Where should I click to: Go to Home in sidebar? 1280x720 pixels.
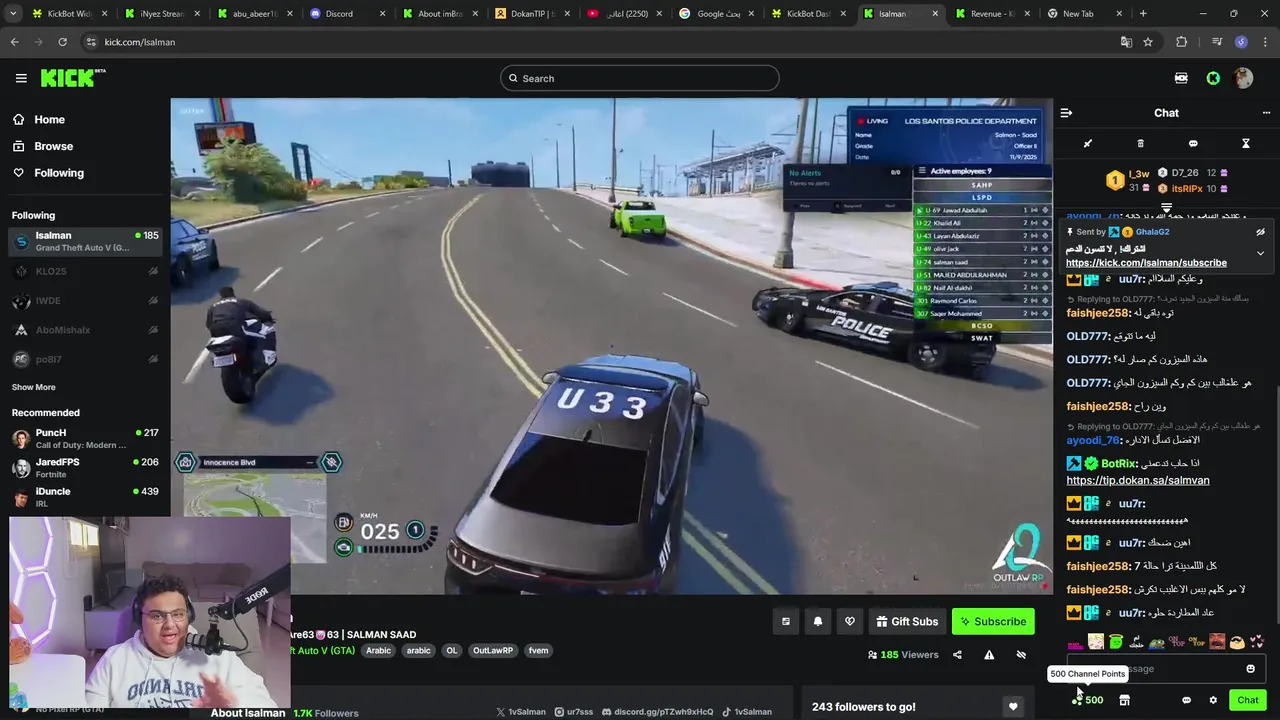click(x=39, y=119)
